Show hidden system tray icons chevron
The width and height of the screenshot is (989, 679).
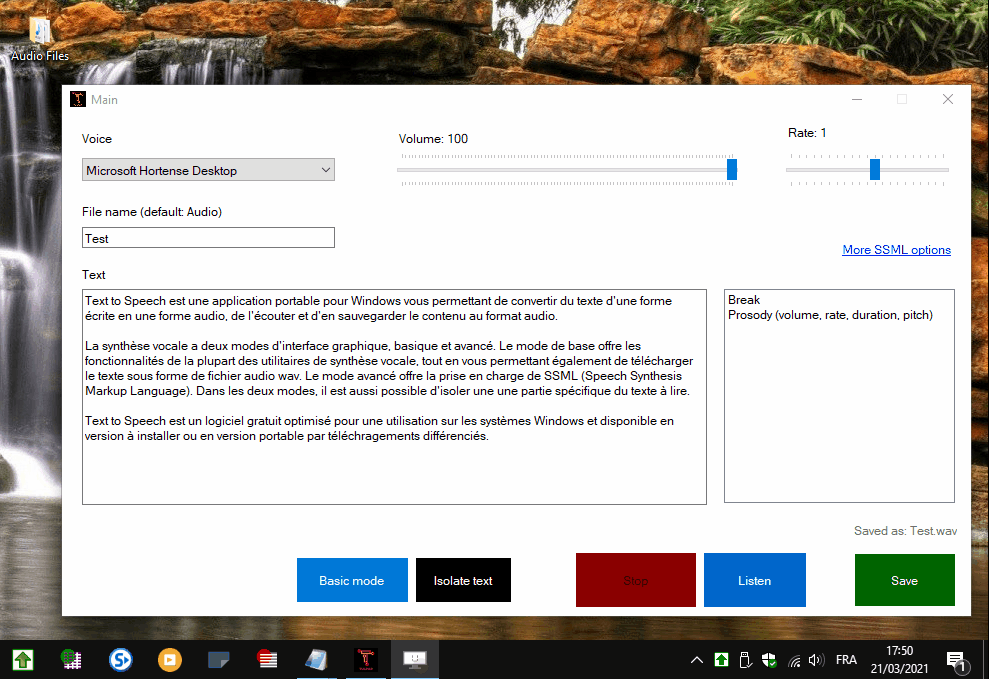(696, 660)
